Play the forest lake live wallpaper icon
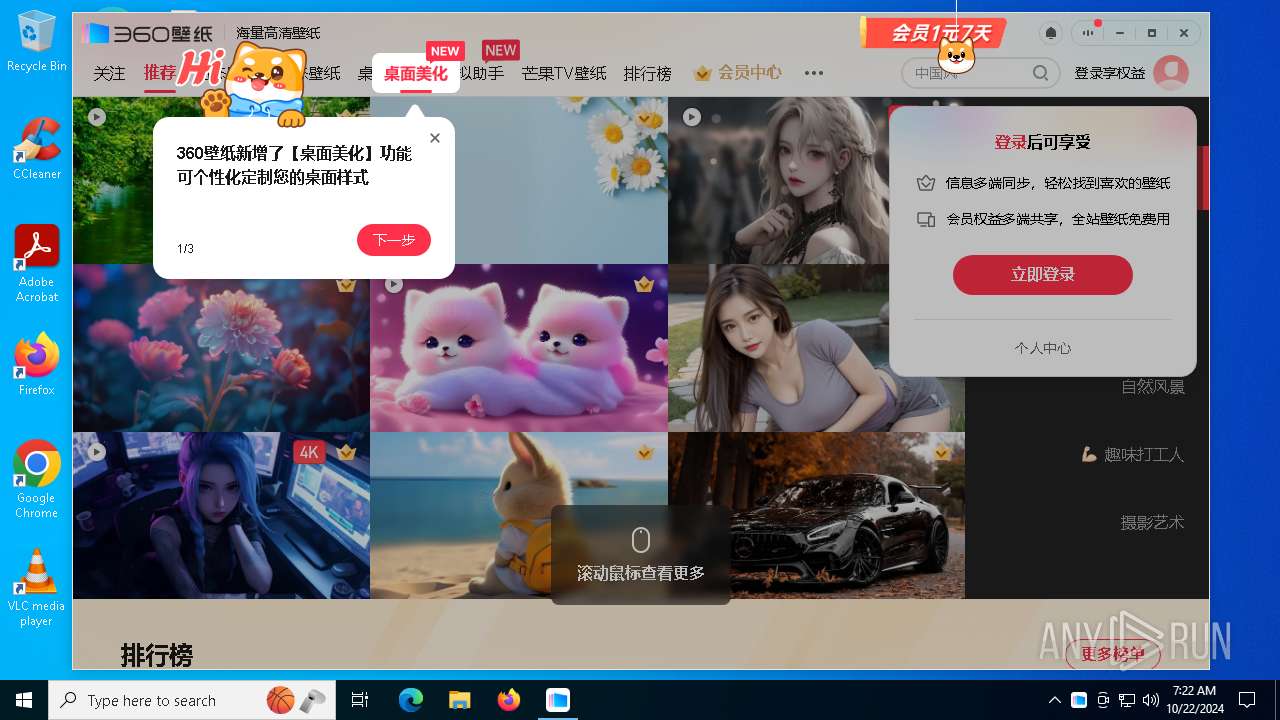 coord(96,117)
